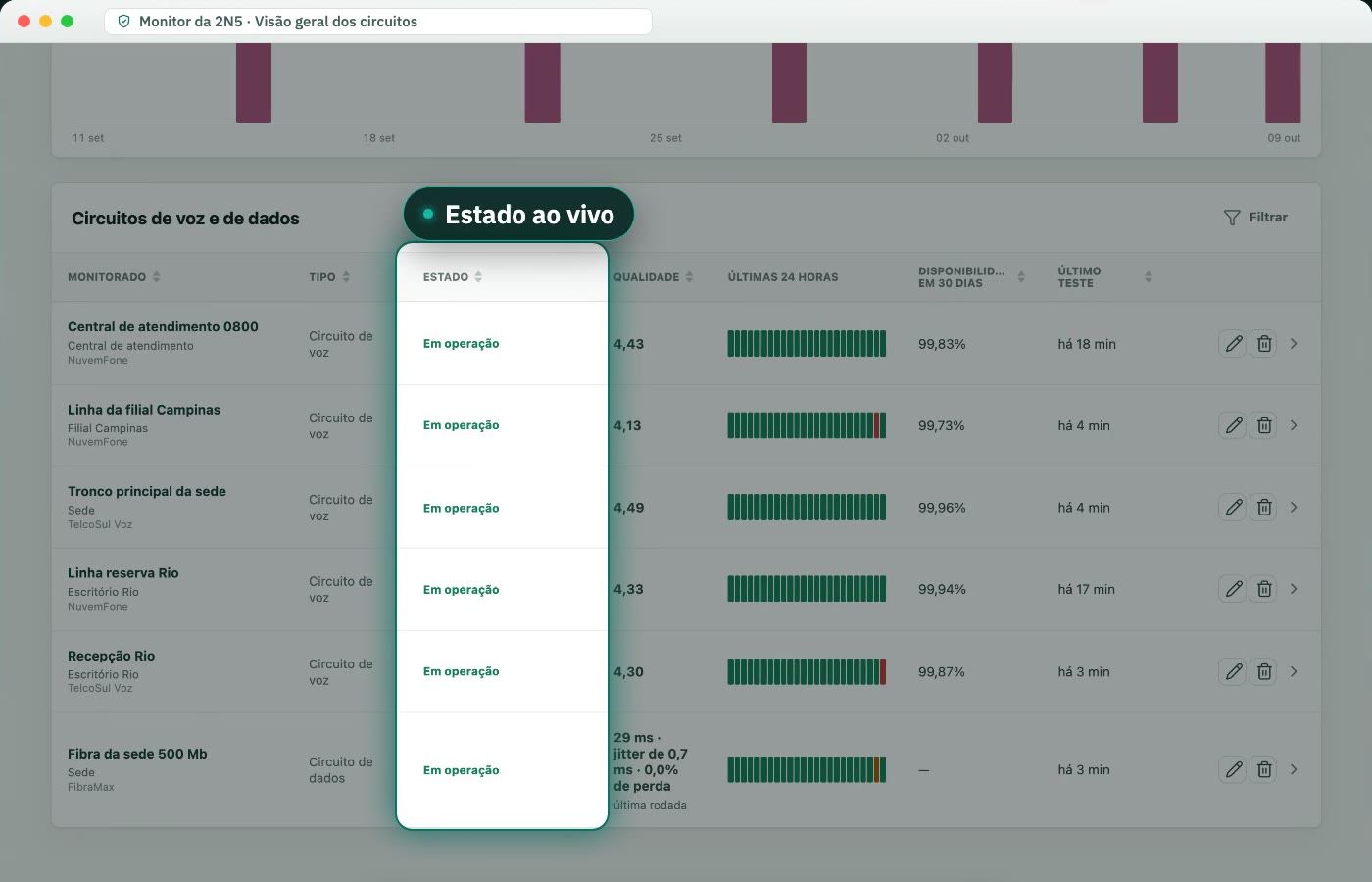Click last test time há 18 min

(1087, 344)
